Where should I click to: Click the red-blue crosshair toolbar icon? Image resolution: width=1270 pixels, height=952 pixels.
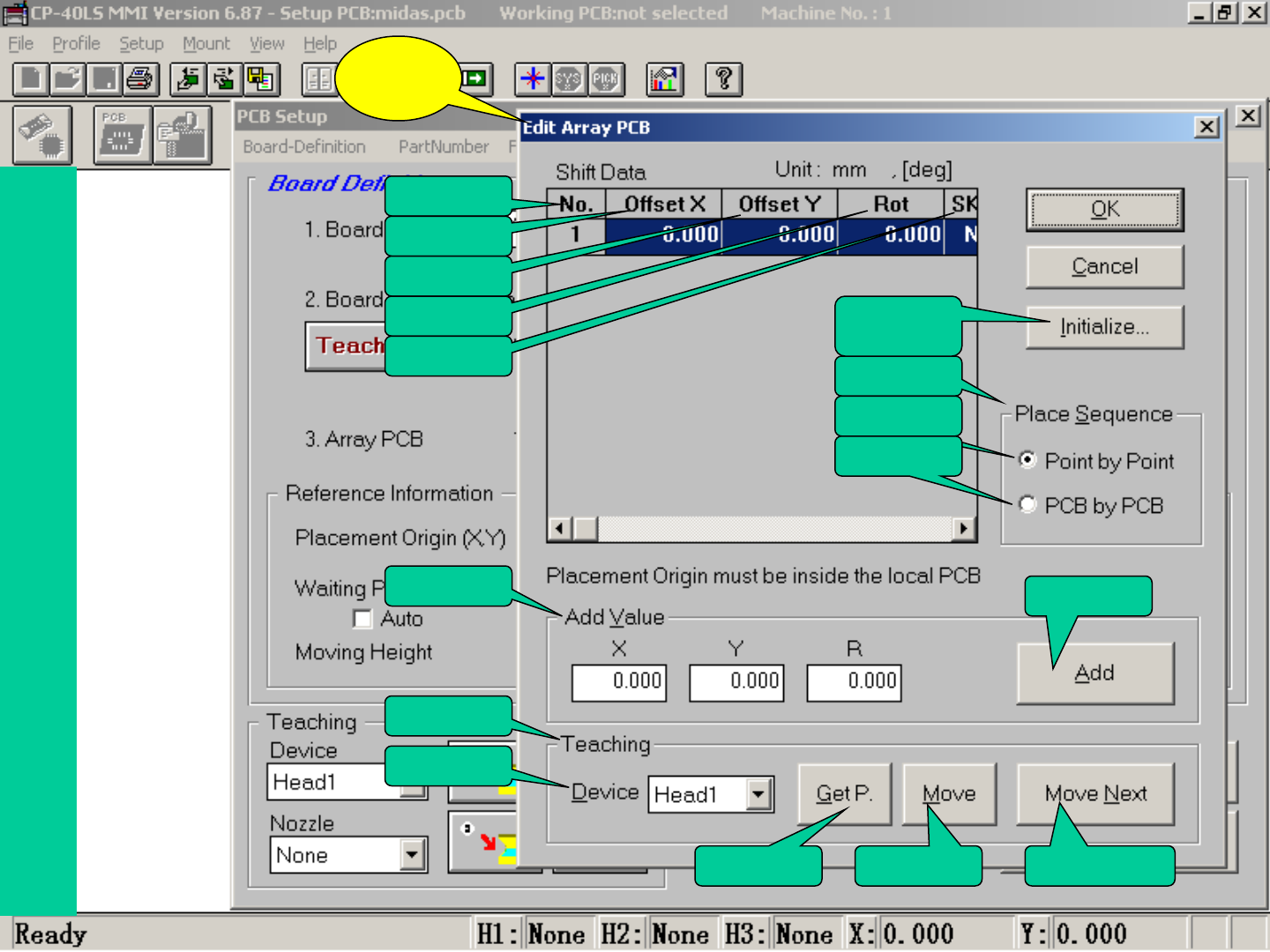pyautogui.click(x=532, y=79)
